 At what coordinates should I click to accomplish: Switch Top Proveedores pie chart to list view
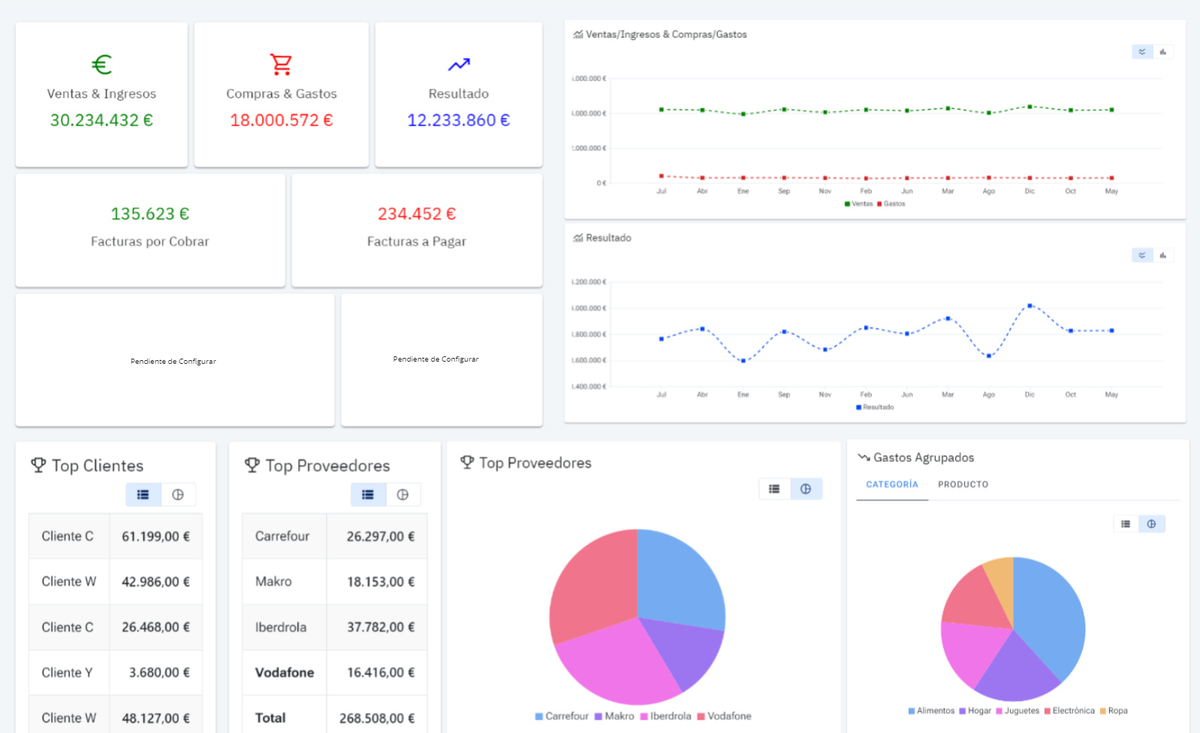pyautogui.click(x=774, y=489)
